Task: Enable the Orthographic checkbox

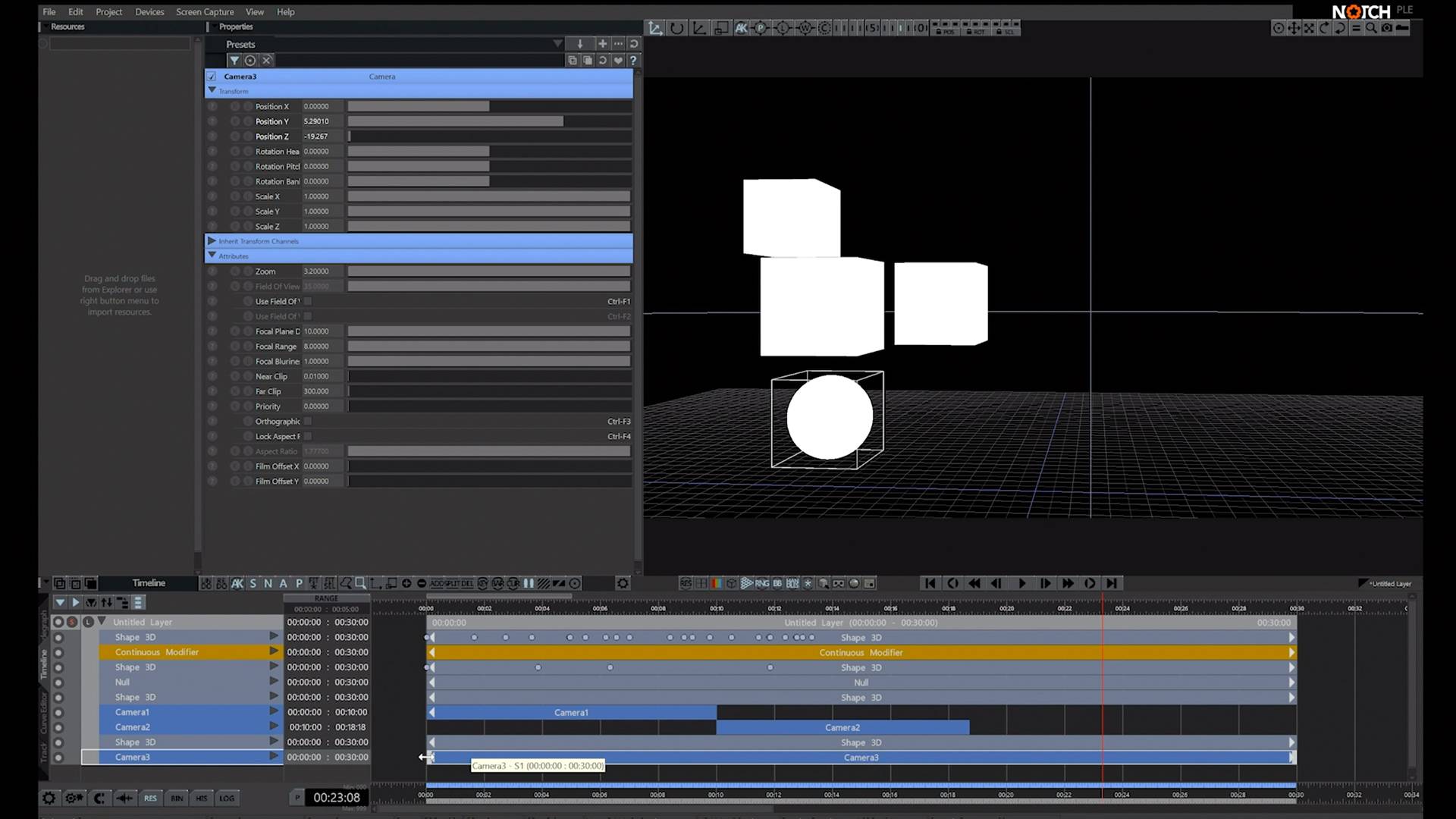Action: pyautogui.click(x=308, y=422)
